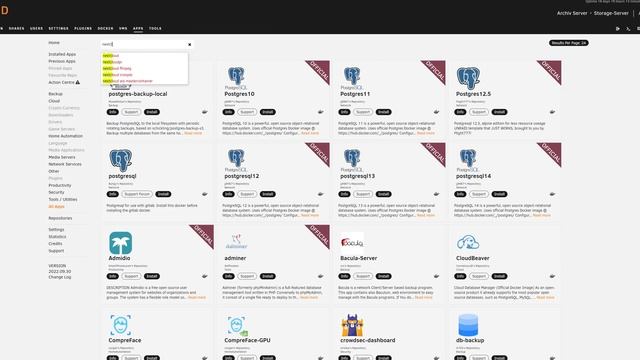This screenshot has width=640, height=360.
Task: Filter by the Backup category
Action: click(56, 94)
